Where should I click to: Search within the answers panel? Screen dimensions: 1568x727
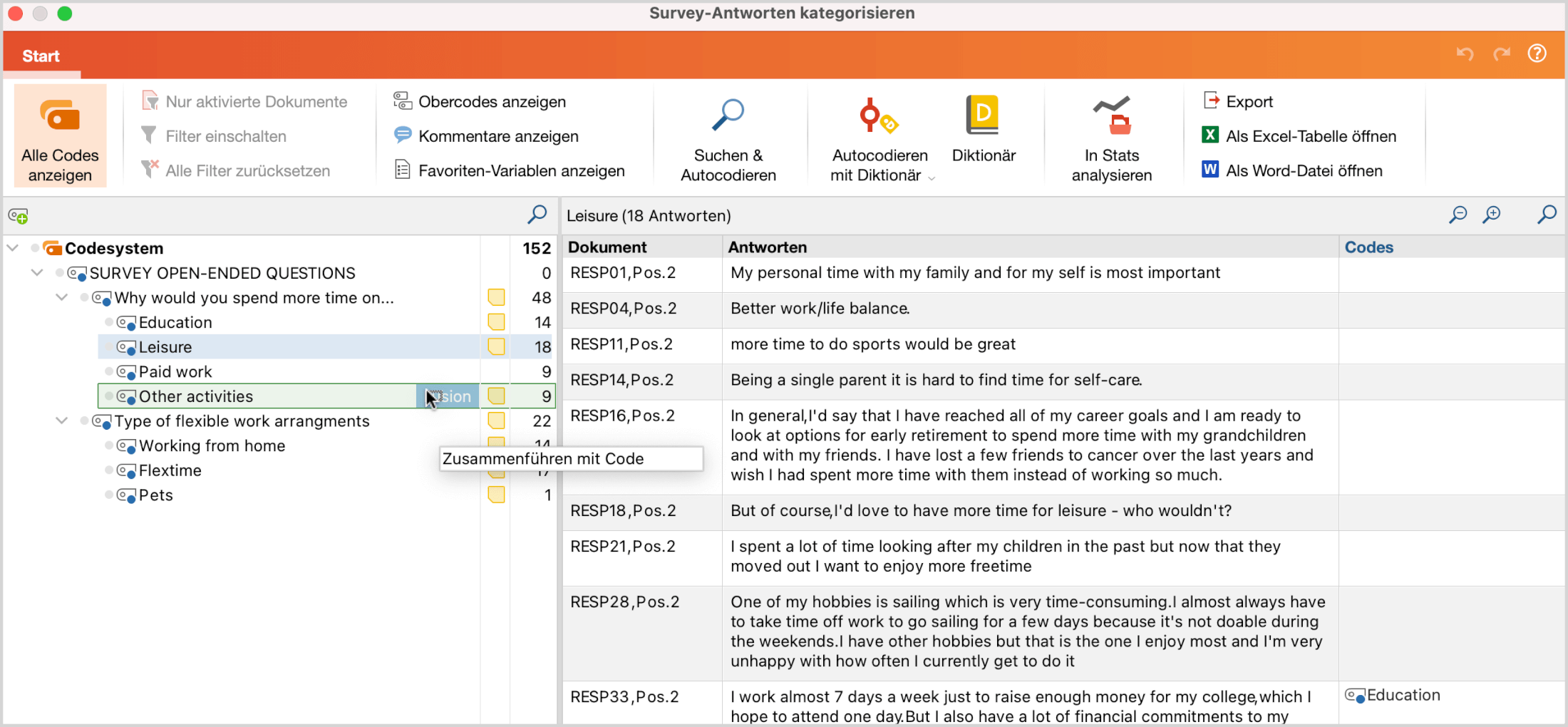pyautogui.click(x=1547, y=215)
